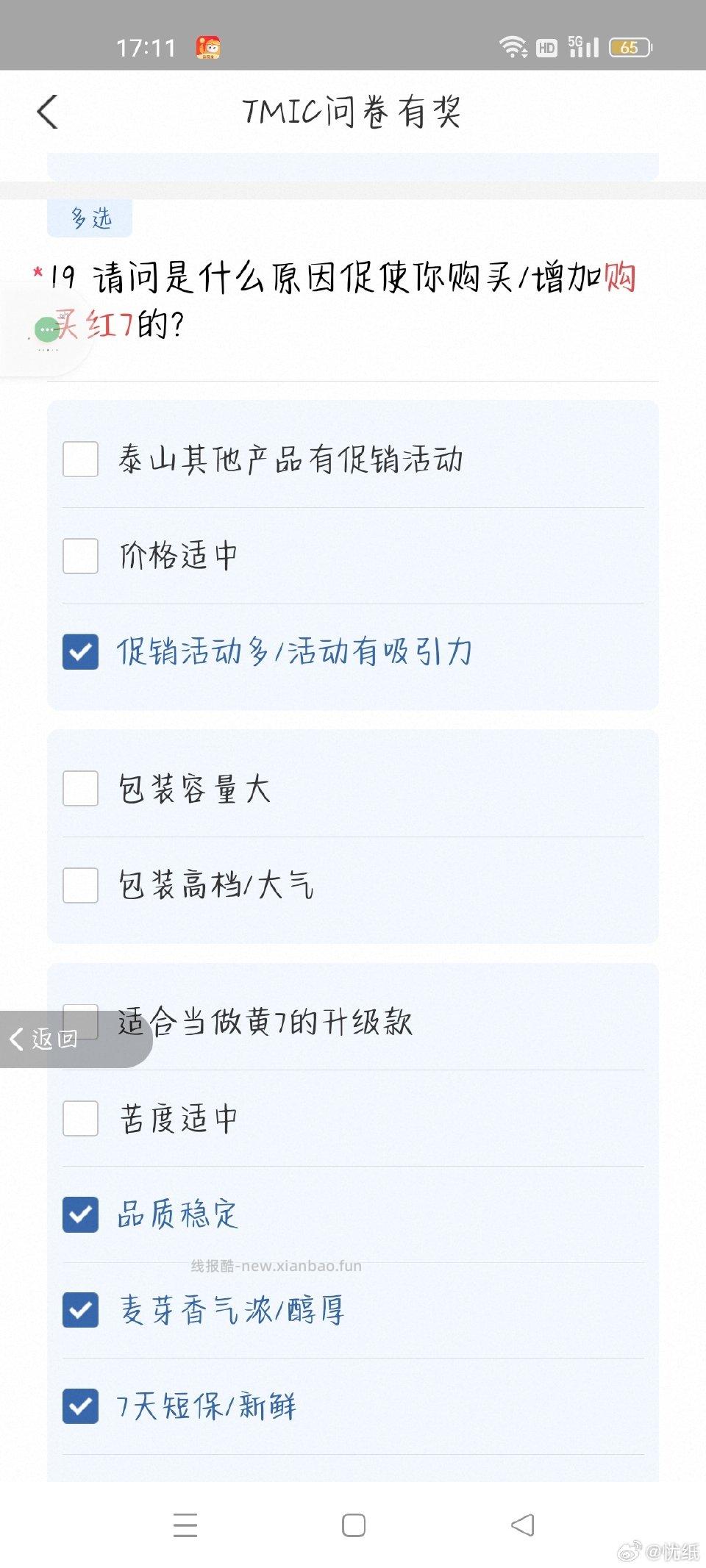Uncheck the 促销活动多/活动有吸引力 option
The height and width of the screenshot is (1568, 706).
tap(80, 651)
